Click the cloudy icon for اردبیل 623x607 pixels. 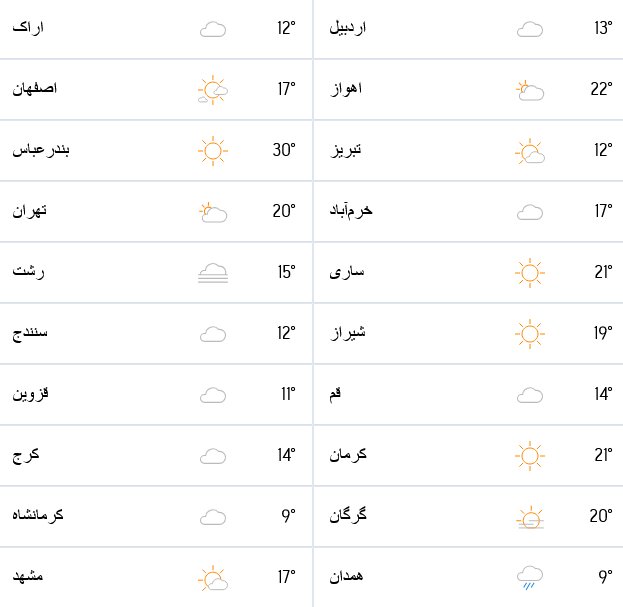pos(530,29)
